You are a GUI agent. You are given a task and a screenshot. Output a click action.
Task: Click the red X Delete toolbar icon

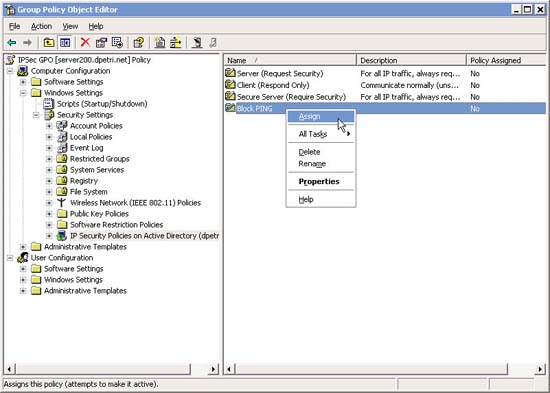point(85,42)
